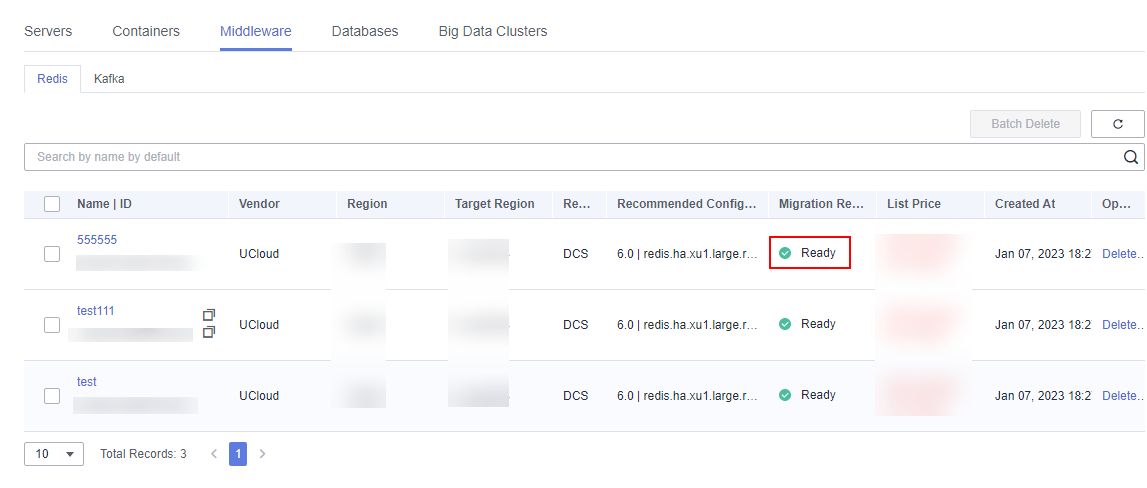
Task: Switch to the Databases tab
Action: click(365, 31)
